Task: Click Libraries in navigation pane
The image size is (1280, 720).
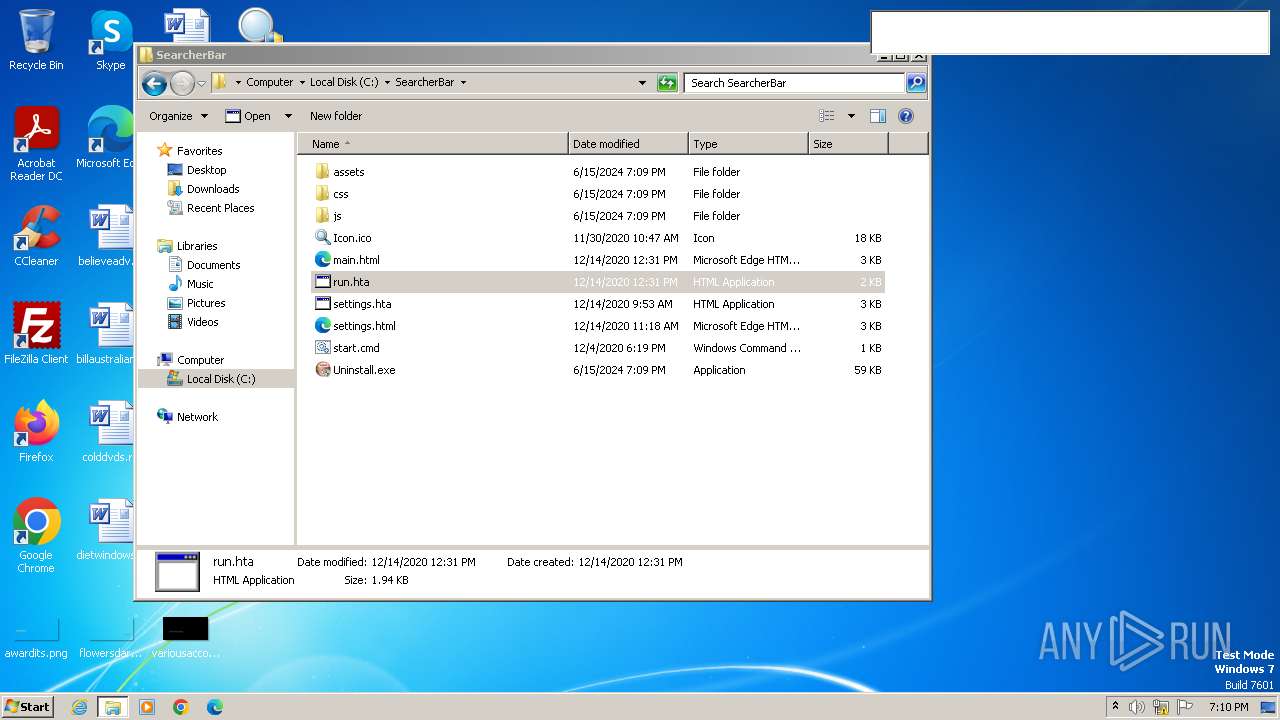Action: pos(197,246)
